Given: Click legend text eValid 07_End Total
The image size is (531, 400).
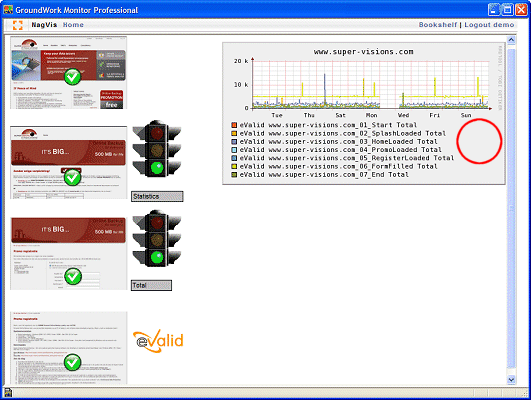Looking at the screenshot, I should [324, 175].
